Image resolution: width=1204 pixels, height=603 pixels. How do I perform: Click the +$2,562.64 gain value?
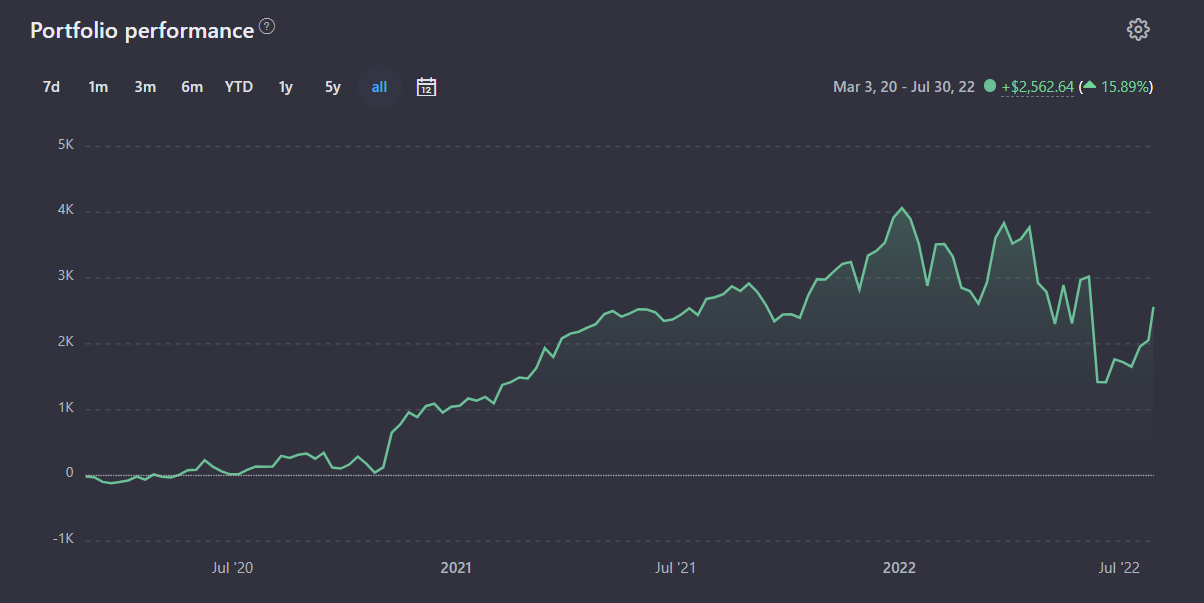coord(1038,87)
